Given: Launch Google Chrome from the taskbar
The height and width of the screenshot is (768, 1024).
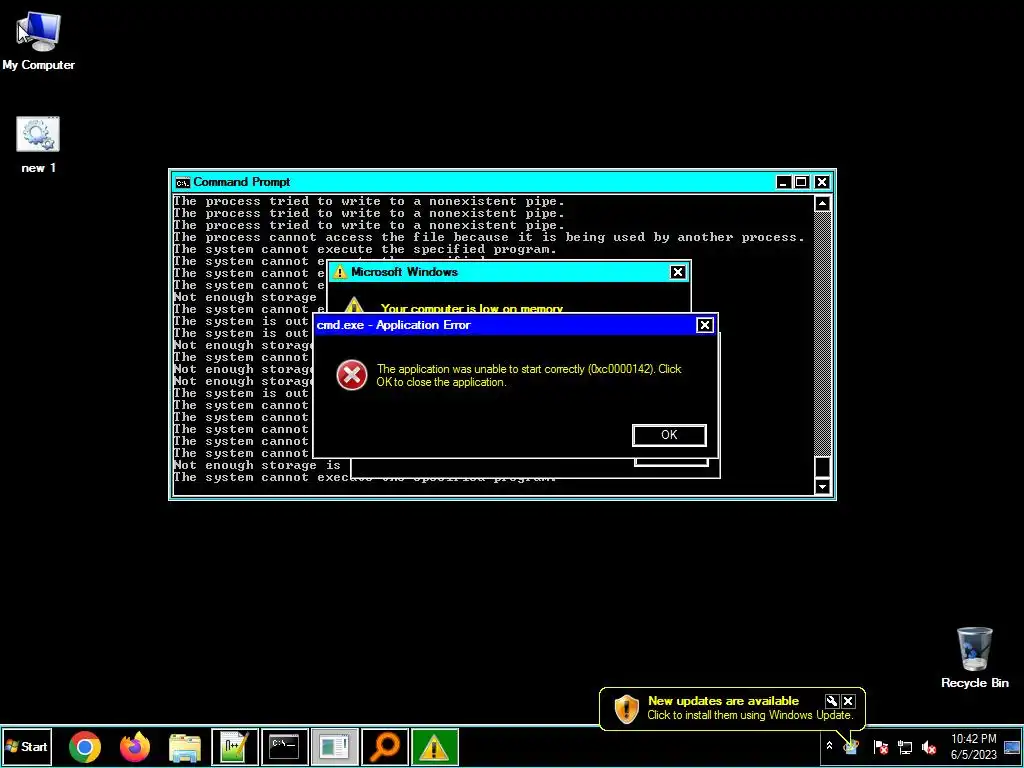Looking at the screenshot, I should (x=85, y=747).
